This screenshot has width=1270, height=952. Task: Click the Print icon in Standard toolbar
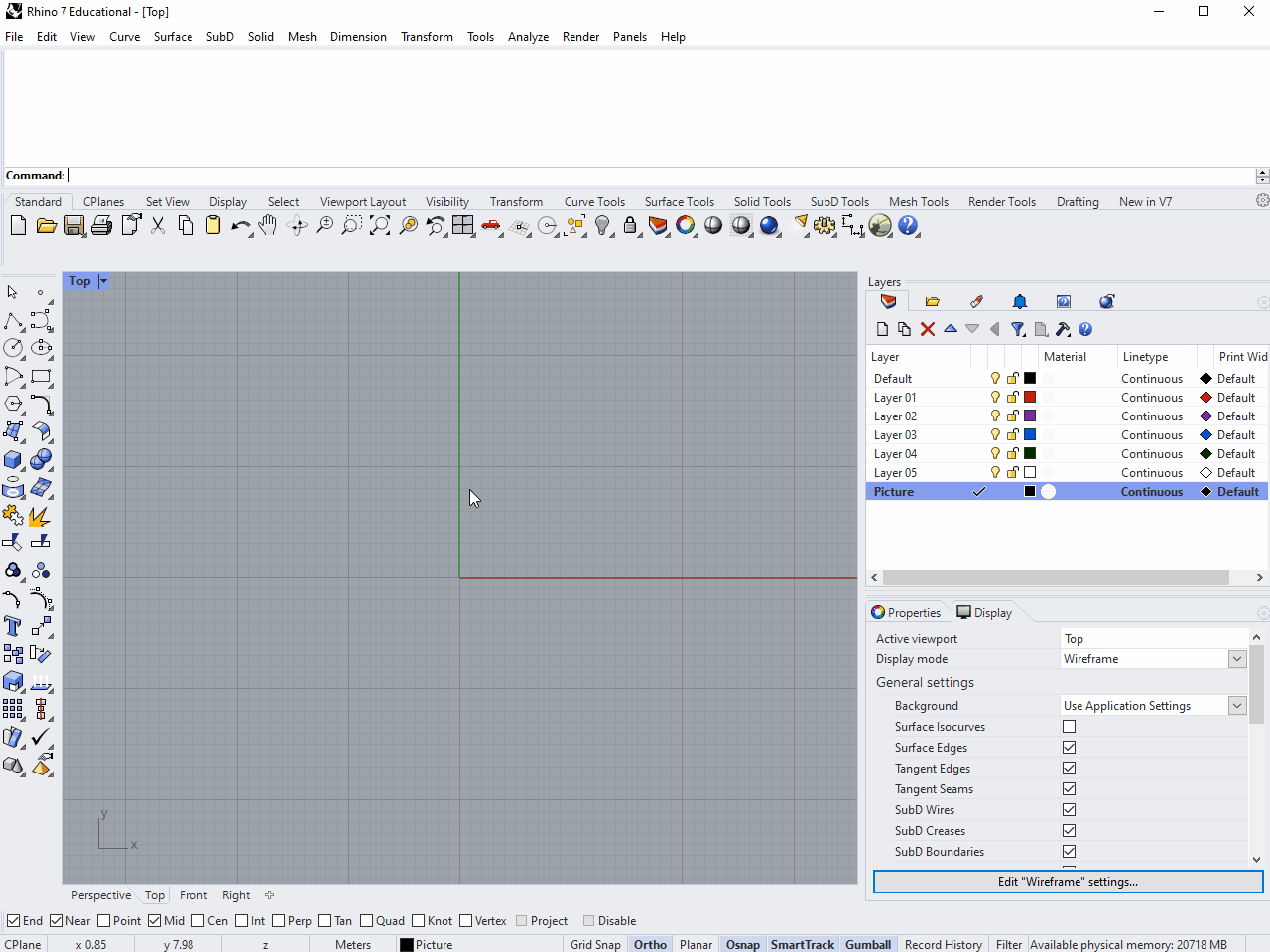coord(101,226)
